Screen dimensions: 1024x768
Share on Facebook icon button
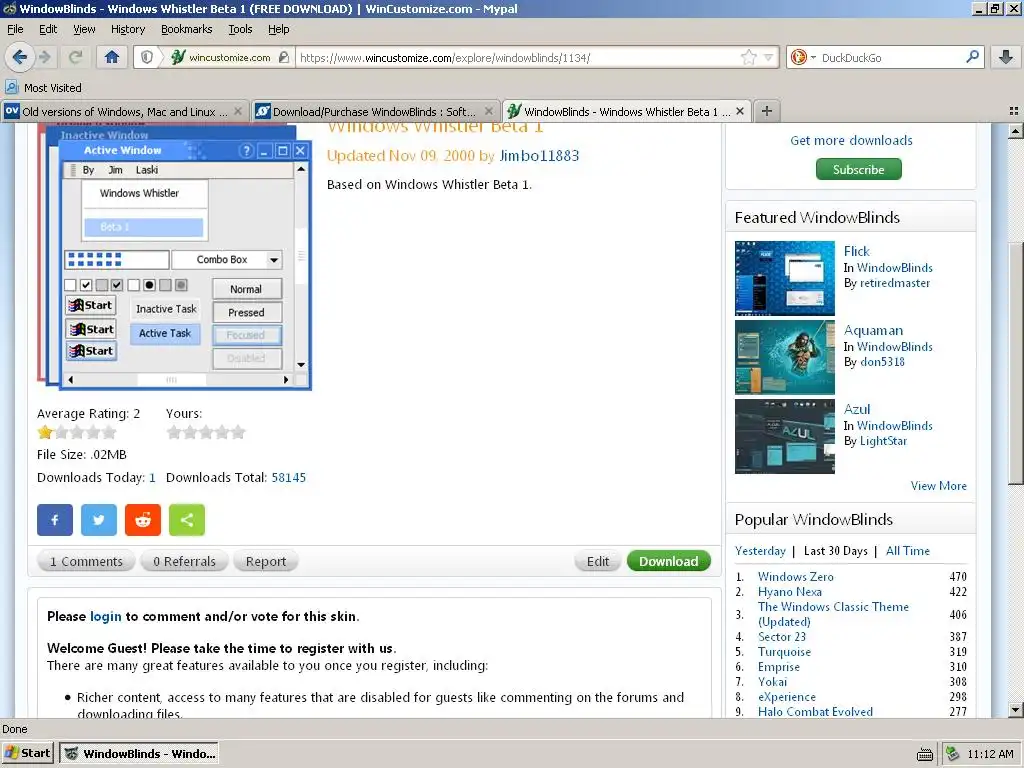(x=55, y=520)
